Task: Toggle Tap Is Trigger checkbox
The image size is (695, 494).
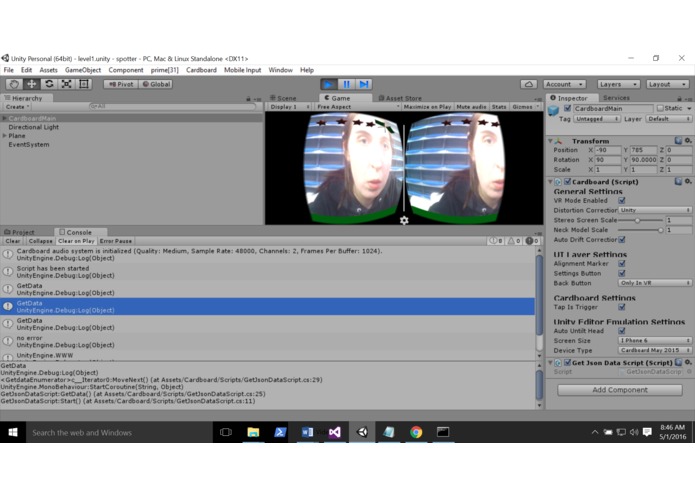Action: [x=622, y=307]
